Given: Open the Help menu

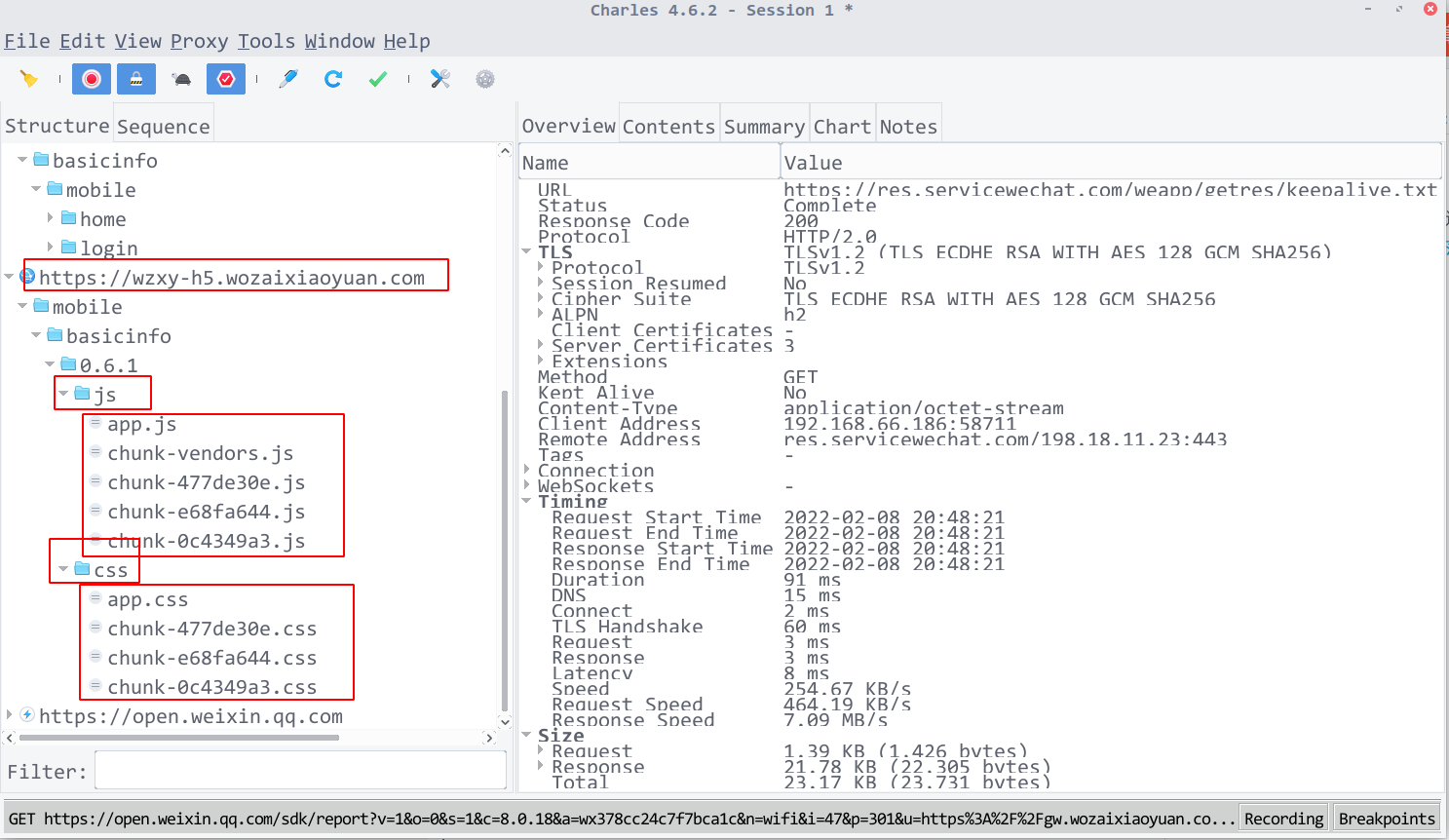Looking at the screenshot, I should (x=406, y=41).
